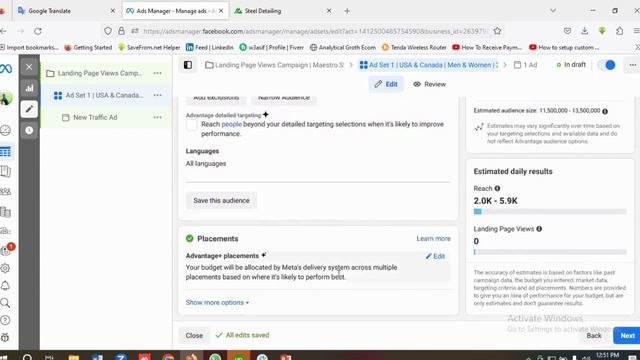Enable Advantage detailed targeting checkbox
Viewport: 640px width, 360px height.
point(191,125)
